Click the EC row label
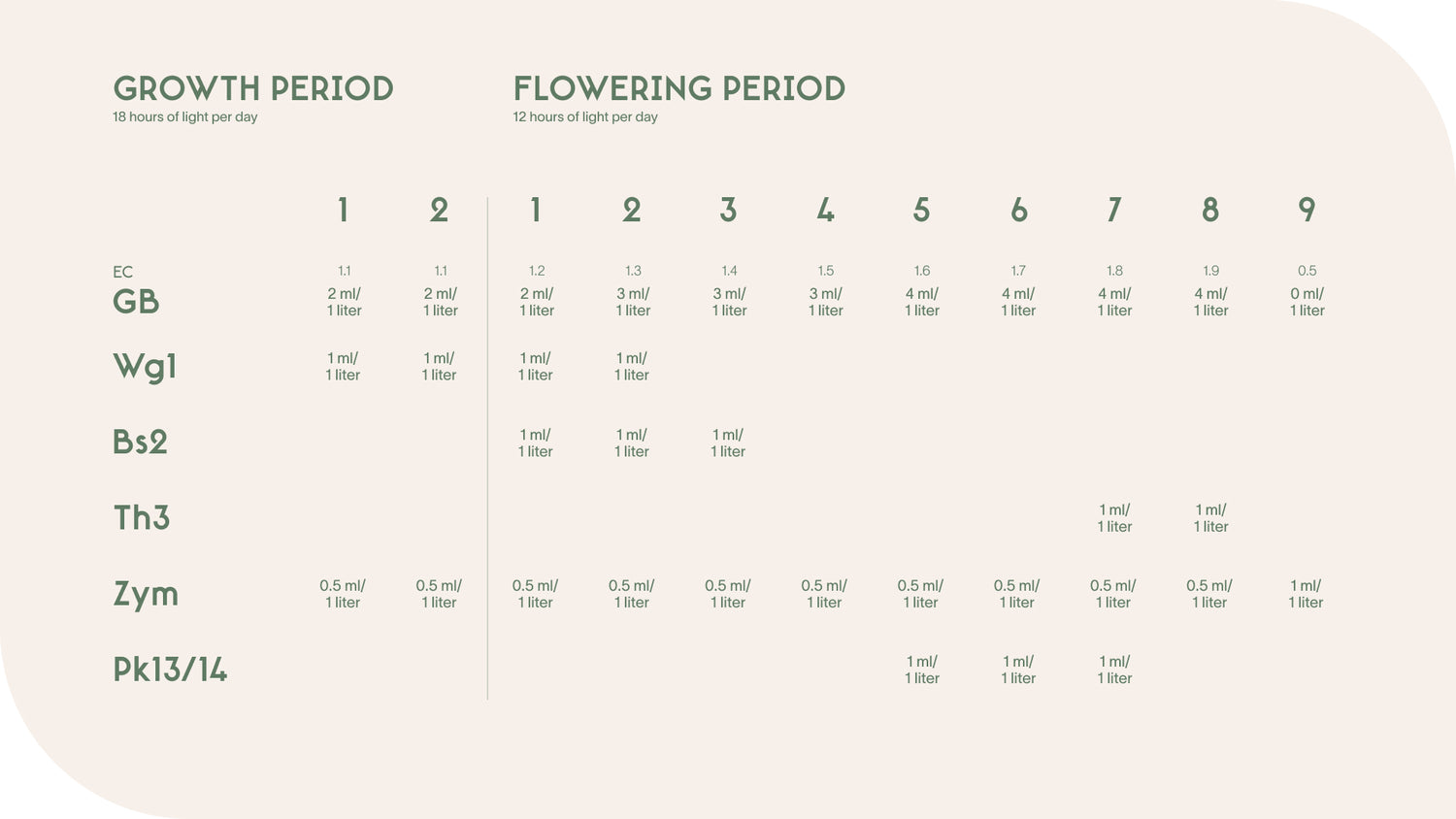This screenshot has width=1456, height=819. 122,272
